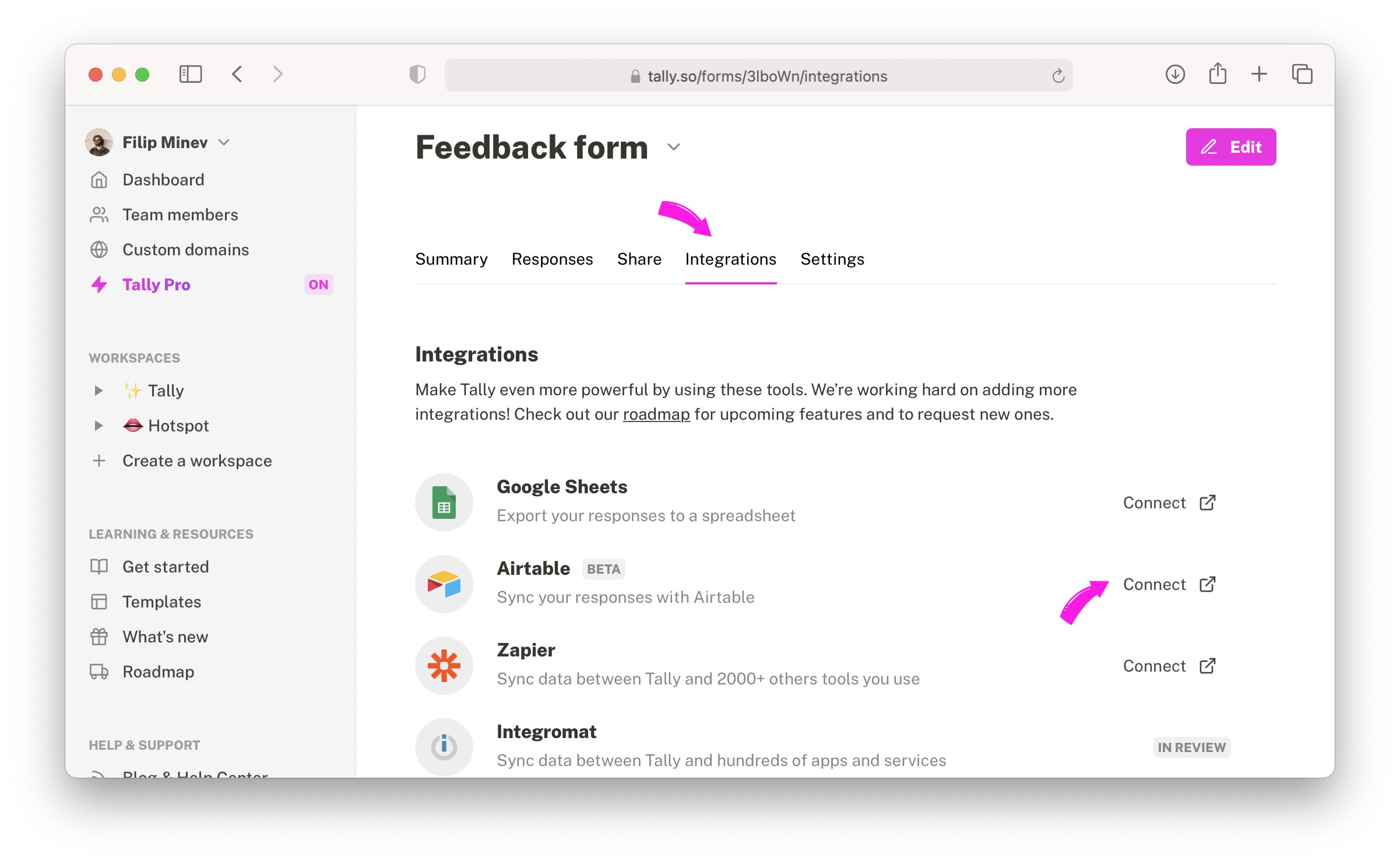Open Safari downloads icon
This screenshot has height=864, width=1400.
click(1175, 74)
